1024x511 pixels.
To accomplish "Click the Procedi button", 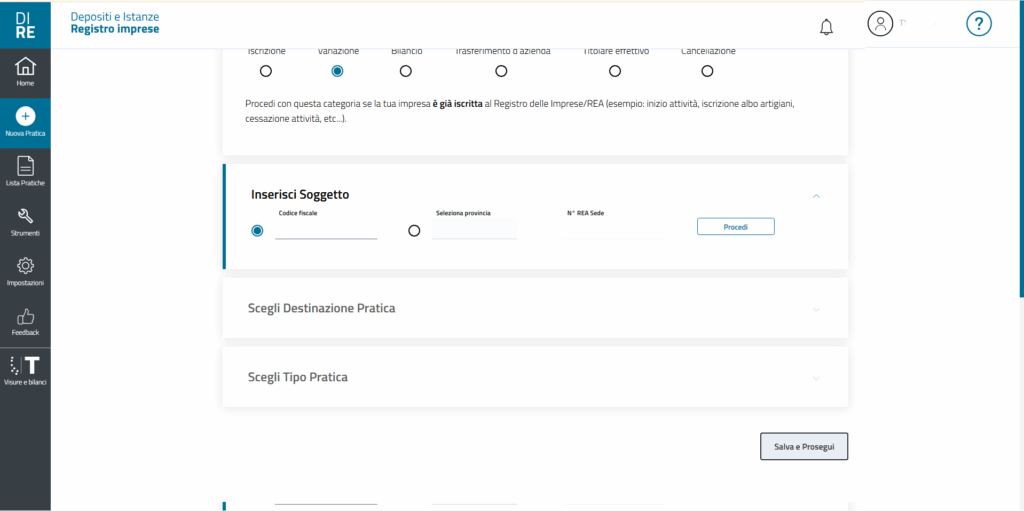I will pos(735,227).
